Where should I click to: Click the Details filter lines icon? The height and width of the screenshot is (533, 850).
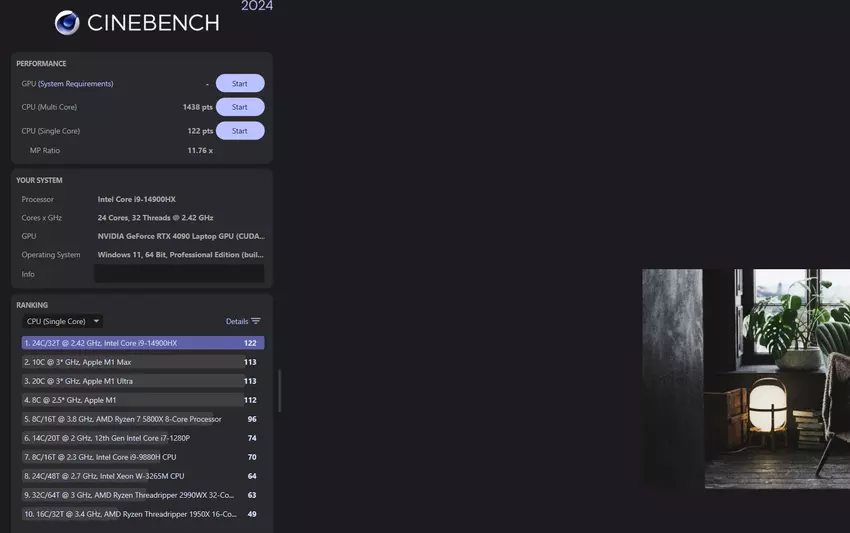coord(256,321)
